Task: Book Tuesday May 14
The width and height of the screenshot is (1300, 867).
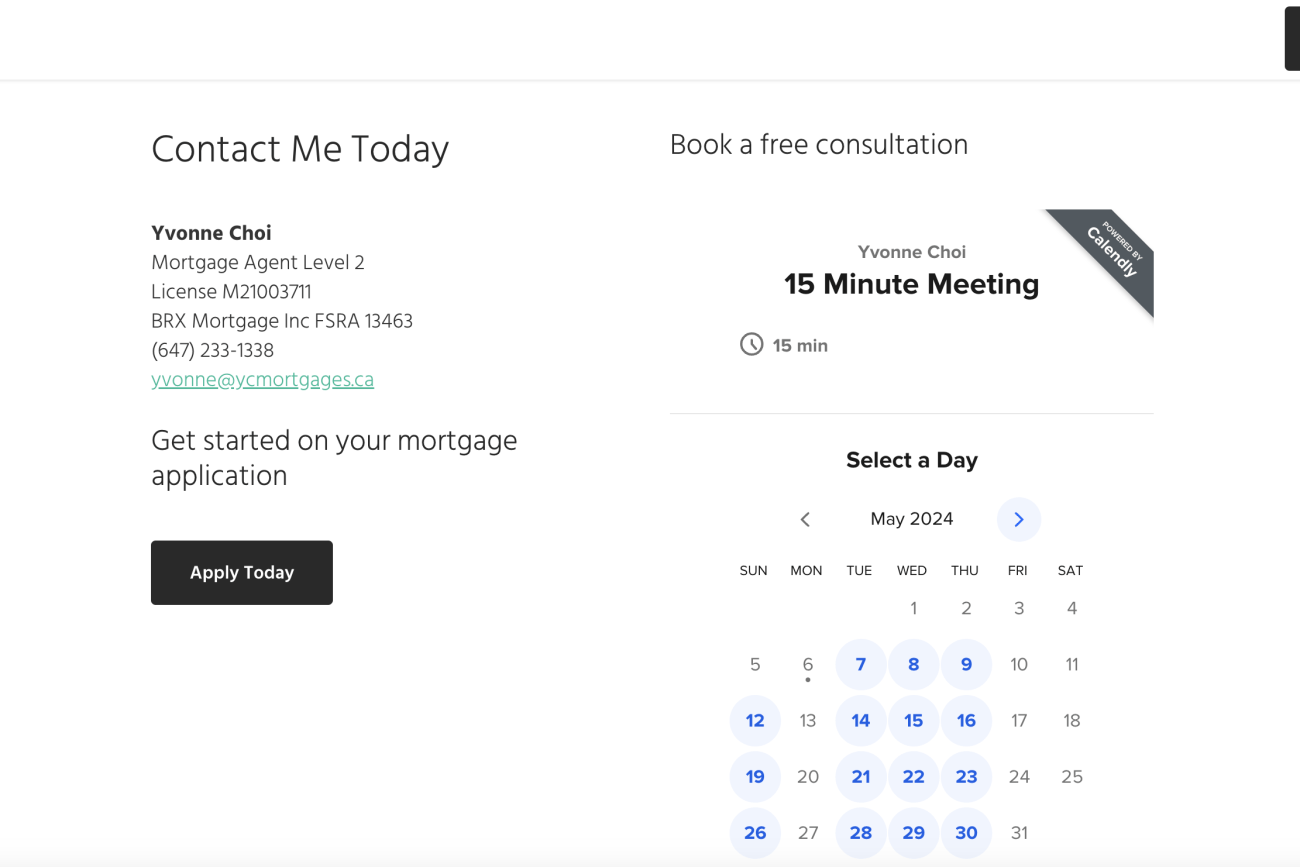Action: [860, 720]
